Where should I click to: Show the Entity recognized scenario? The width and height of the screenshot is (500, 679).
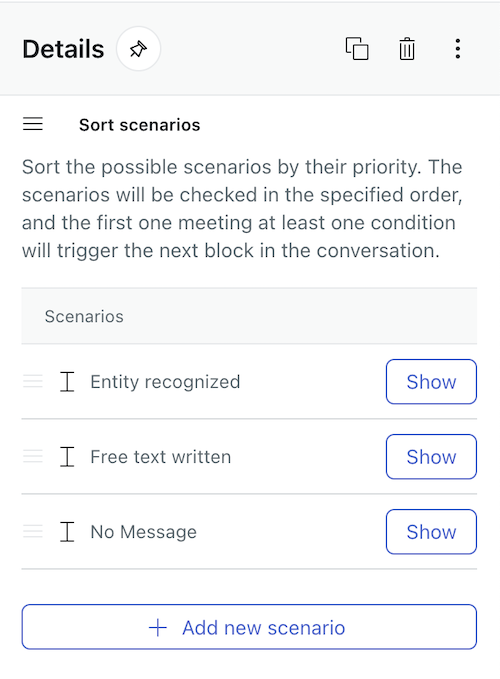coord(431,382)
